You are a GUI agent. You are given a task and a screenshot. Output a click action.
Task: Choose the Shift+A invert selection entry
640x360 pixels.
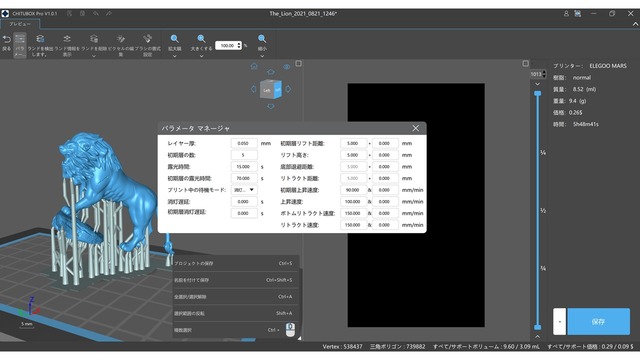236,313
